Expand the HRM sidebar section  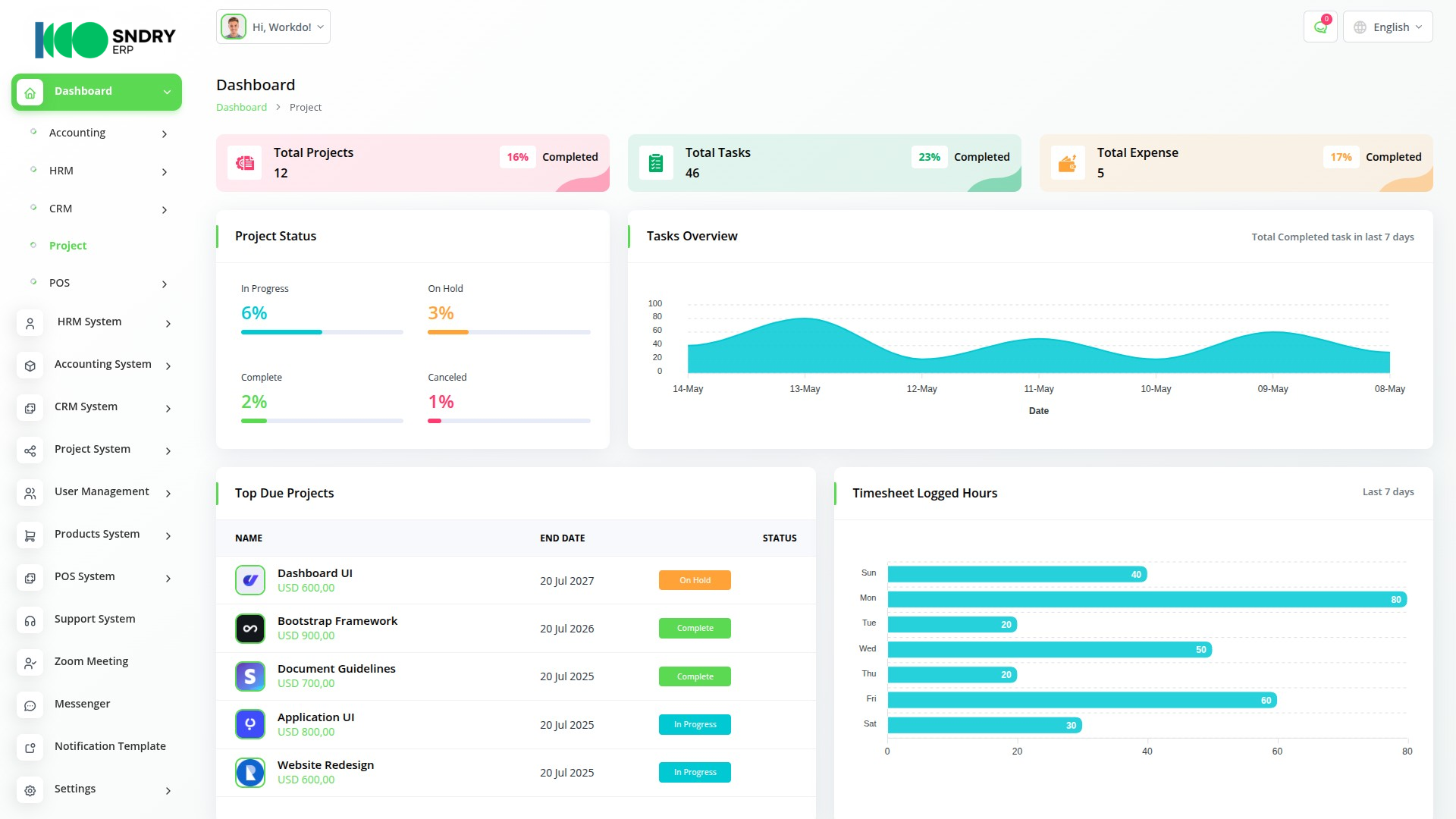pyautogui.click(x=61, y=171)
